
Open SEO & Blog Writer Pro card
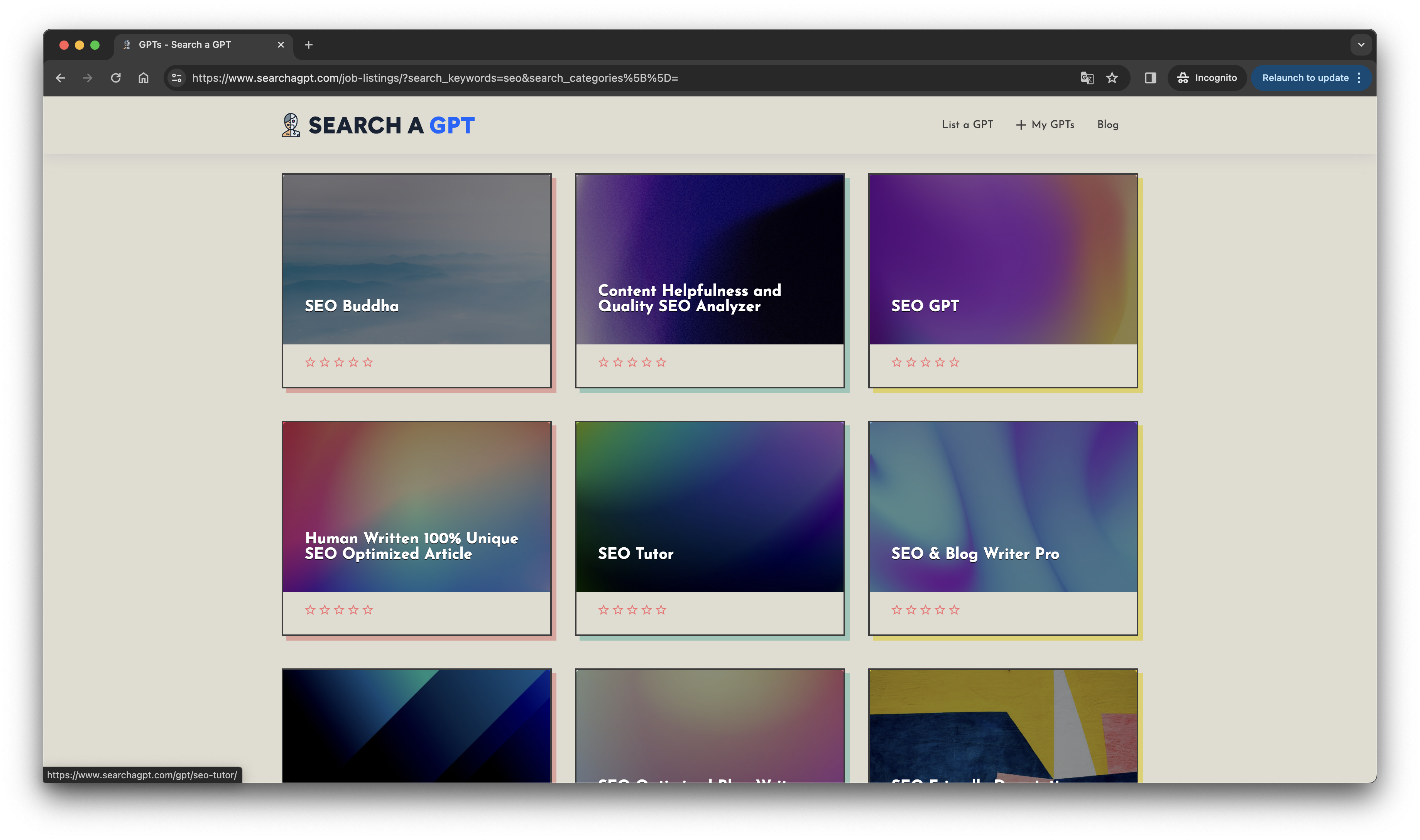click(1003, 528)
